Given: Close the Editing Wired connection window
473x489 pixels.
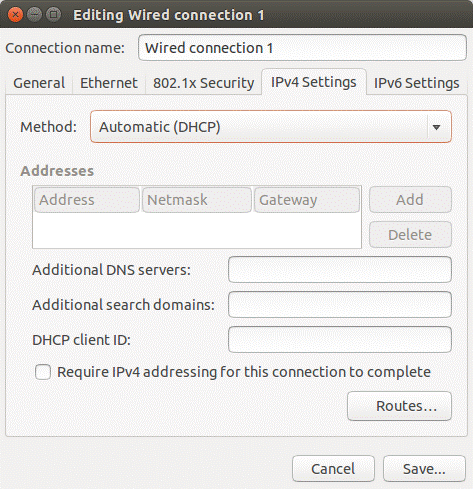Looking at the screenshot, I should [15, 15].
